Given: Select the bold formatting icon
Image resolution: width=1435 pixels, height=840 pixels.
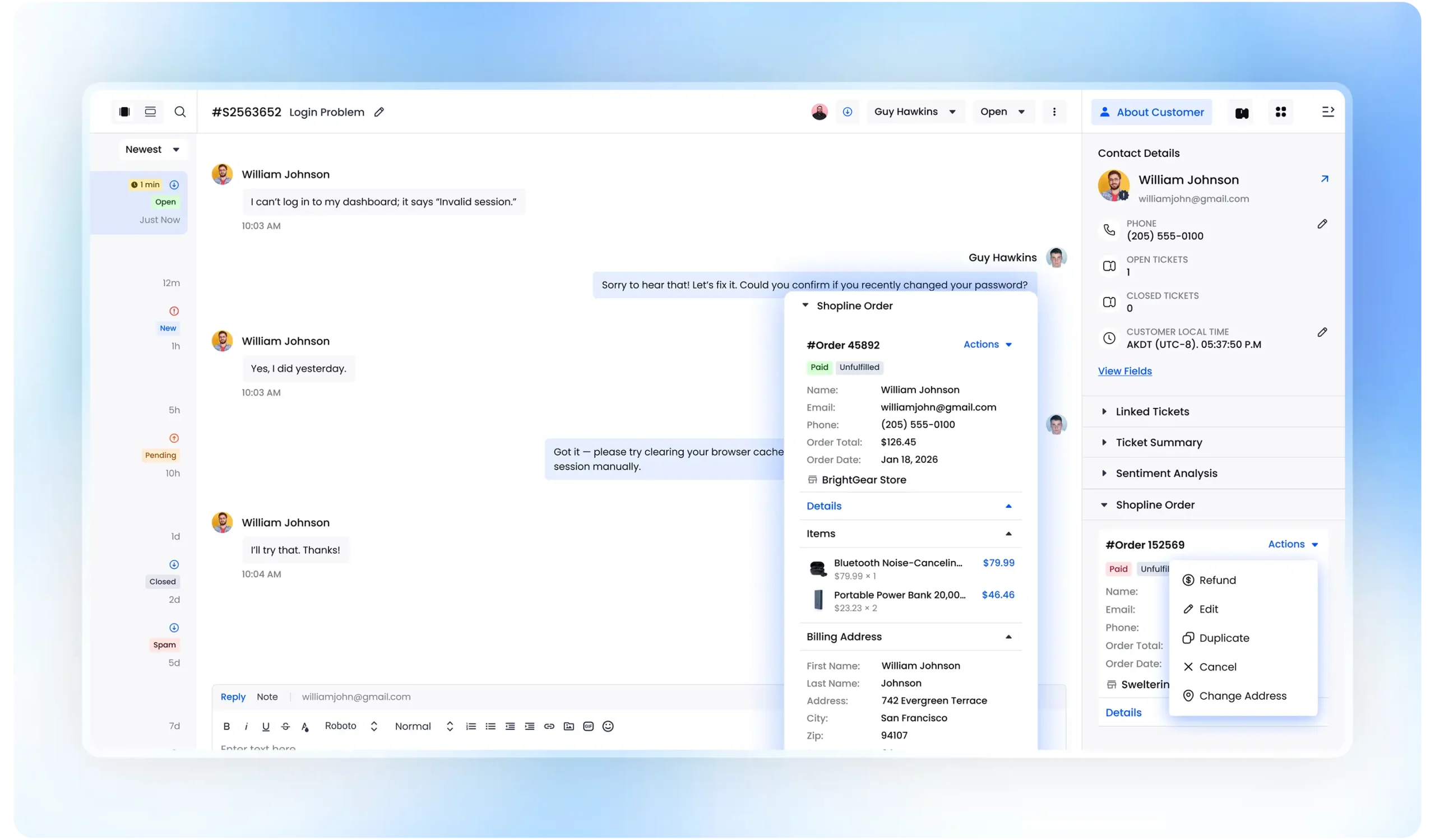Looking at the screenshot, I should (x=226, y=726).
